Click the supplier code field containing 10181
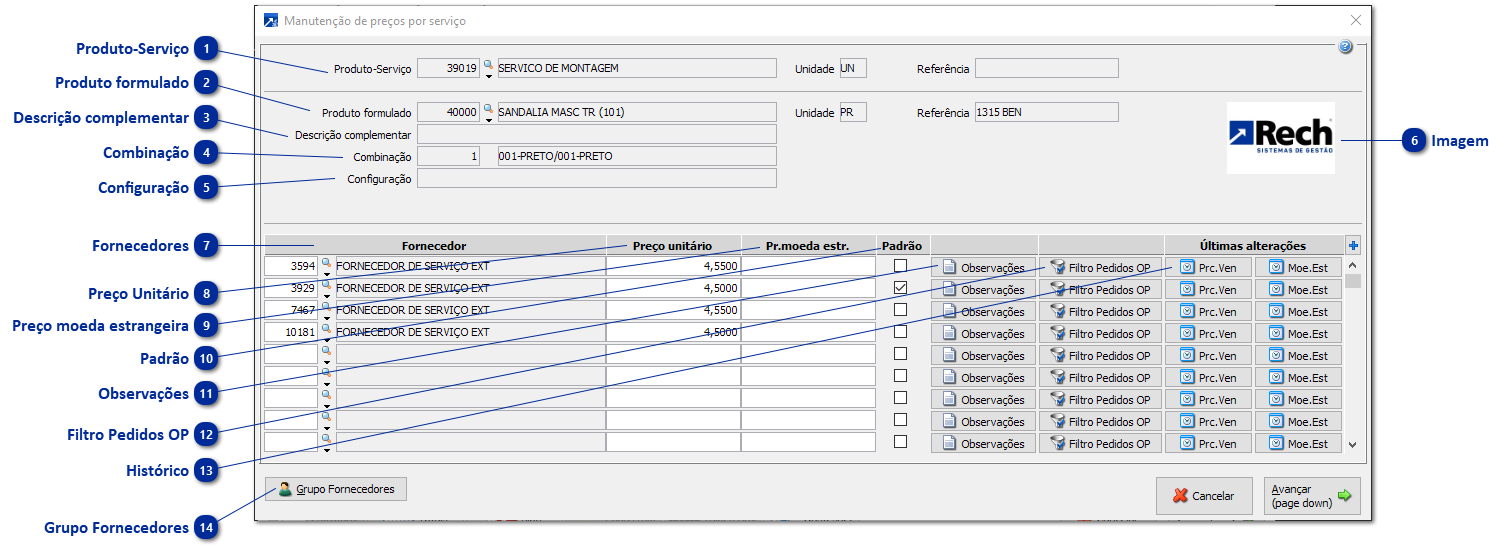Viewport: 1505px width, 554px height. (291, 332)
